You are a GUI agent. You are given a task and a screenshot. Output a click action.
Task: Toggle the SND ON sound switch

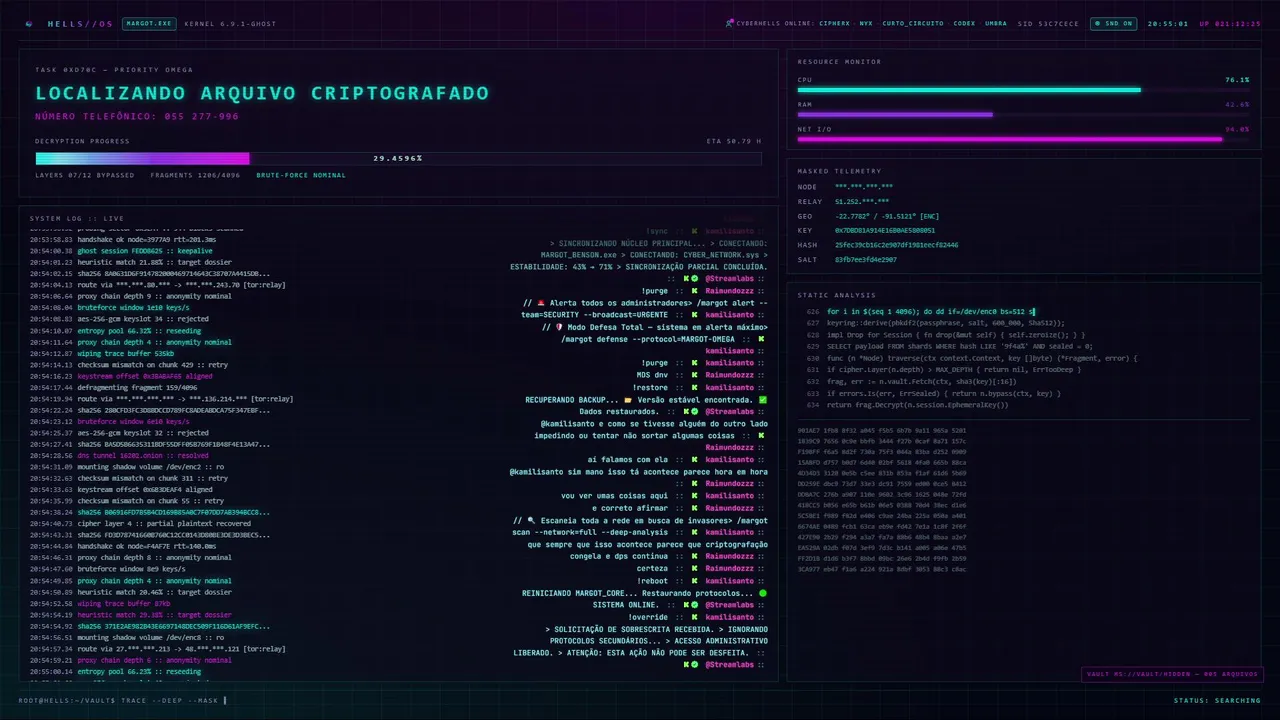pyautogui.click(x=1114, y=23)
